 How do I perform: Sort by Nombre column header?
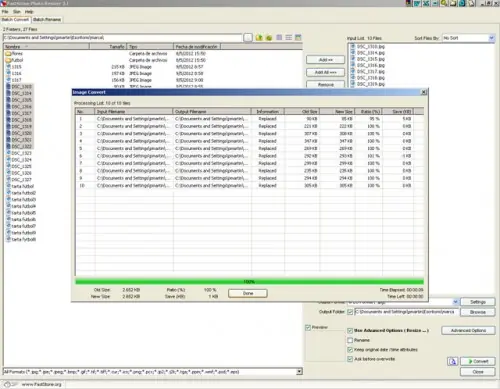click(46, 47)
